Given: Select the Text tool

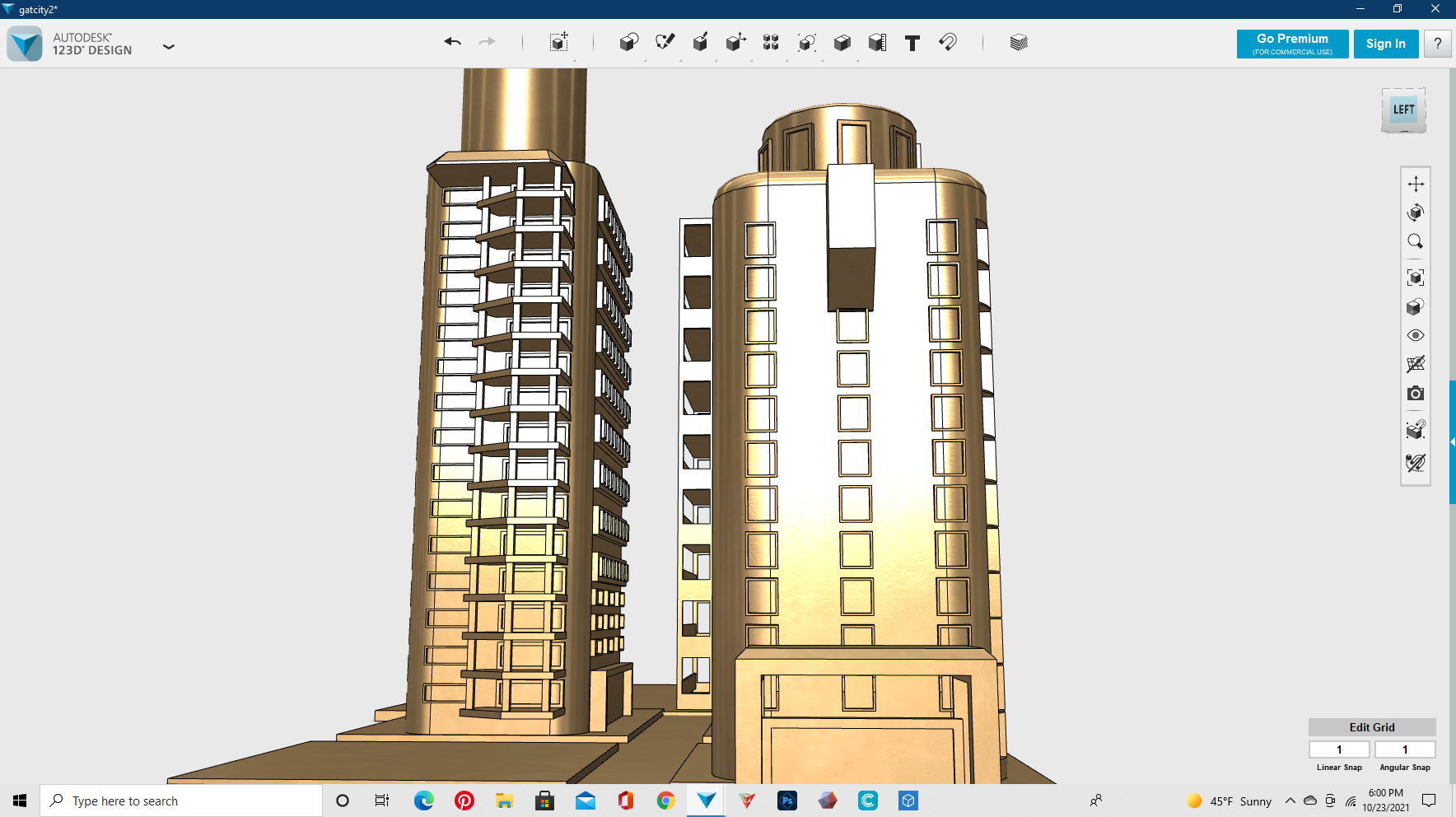Looking at the screenshot, I should click(x=912, y=43).
